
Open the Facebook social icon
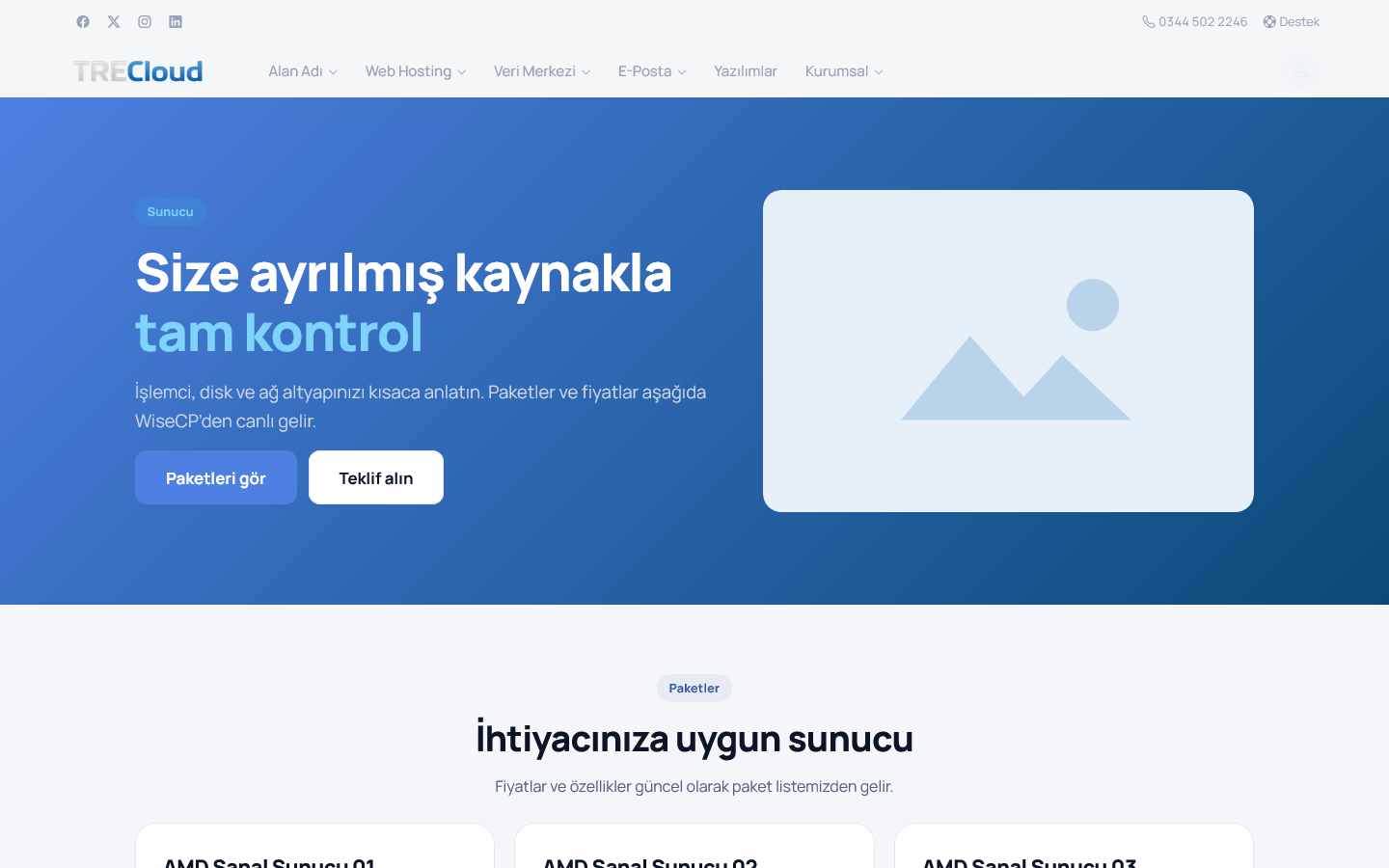[83, 21]
